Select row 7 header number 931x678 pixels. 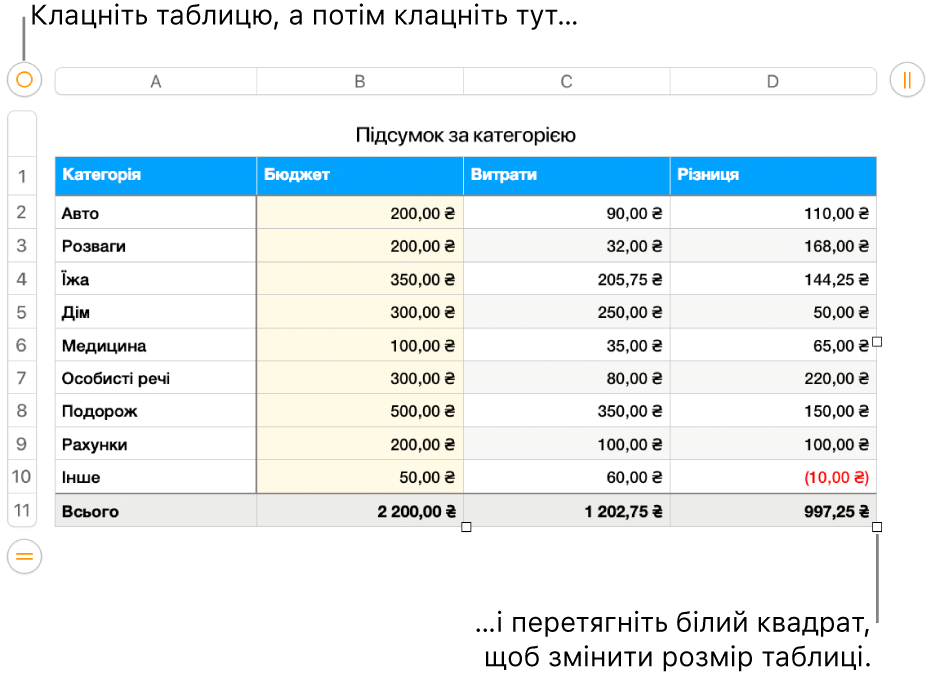[x=22, y=378]
